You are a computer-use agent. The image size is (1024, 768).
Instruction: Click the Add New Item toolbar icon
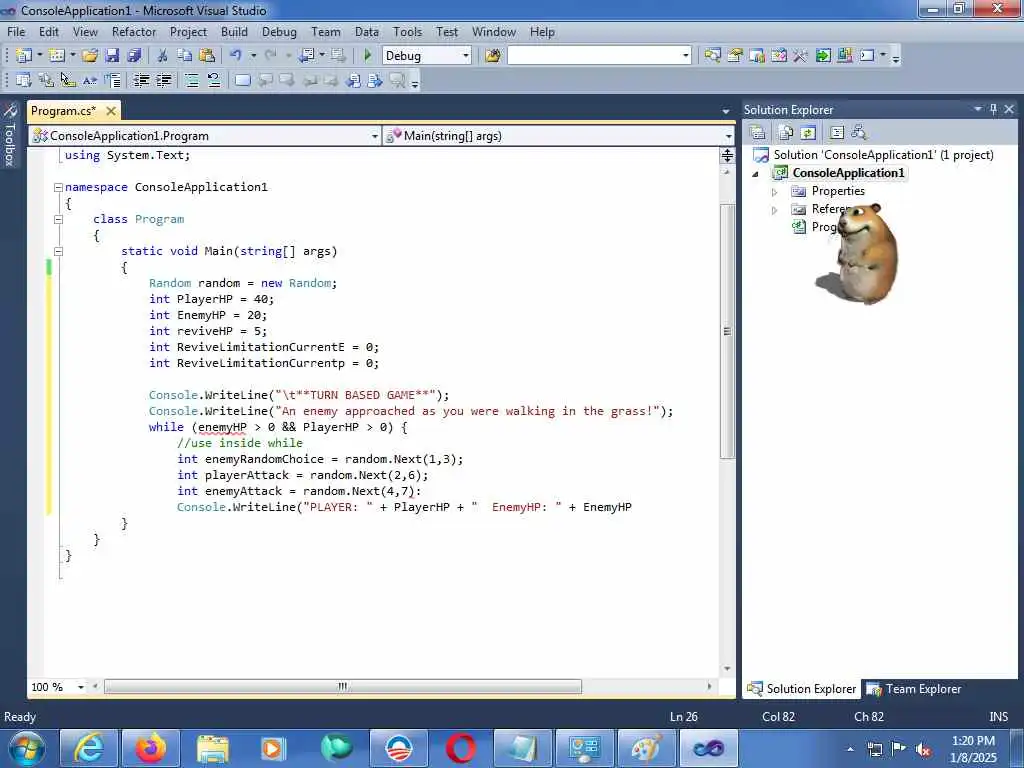[x=57, y=56]
